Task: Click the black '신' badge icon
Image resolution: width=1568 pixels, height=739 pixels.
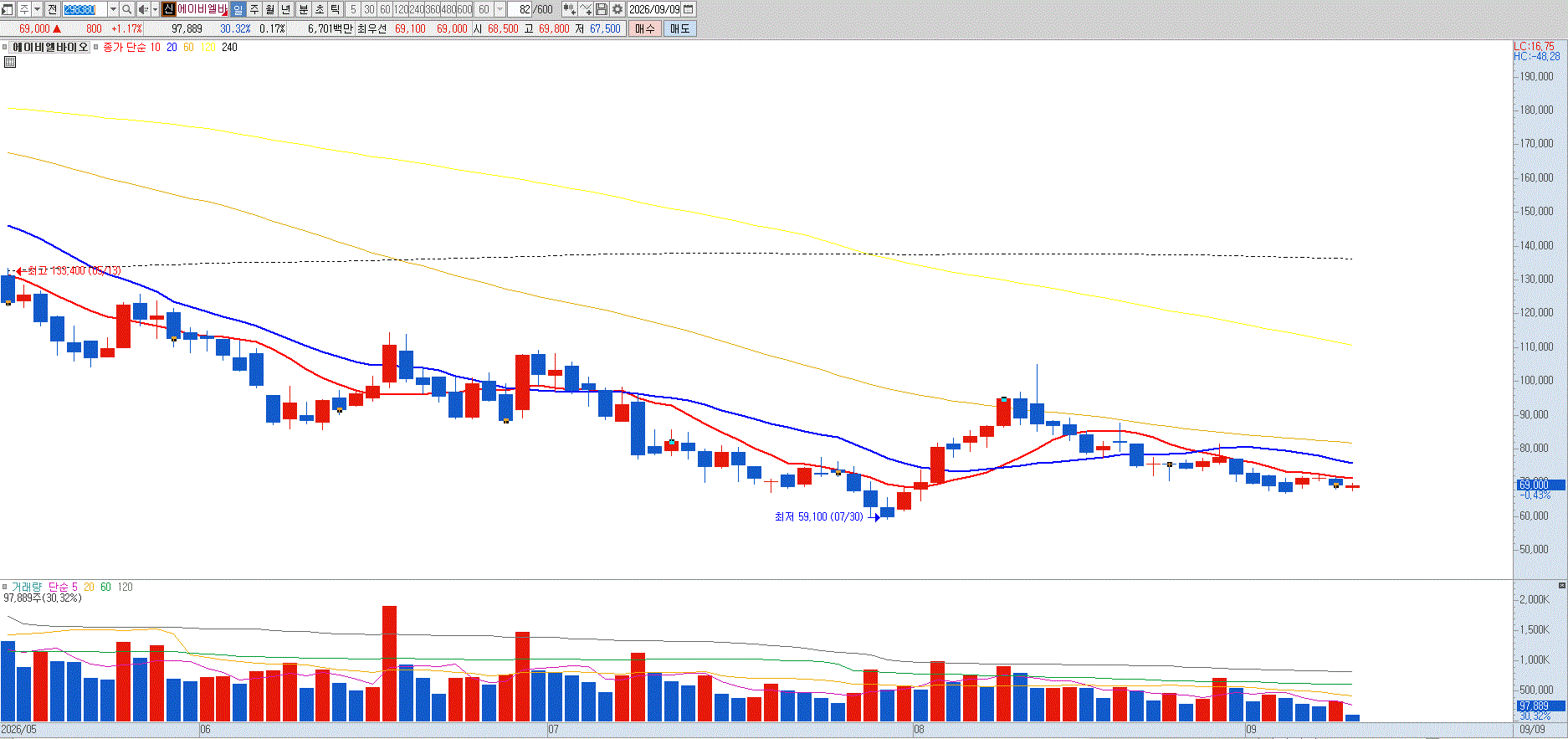Action: coord(168,9)
